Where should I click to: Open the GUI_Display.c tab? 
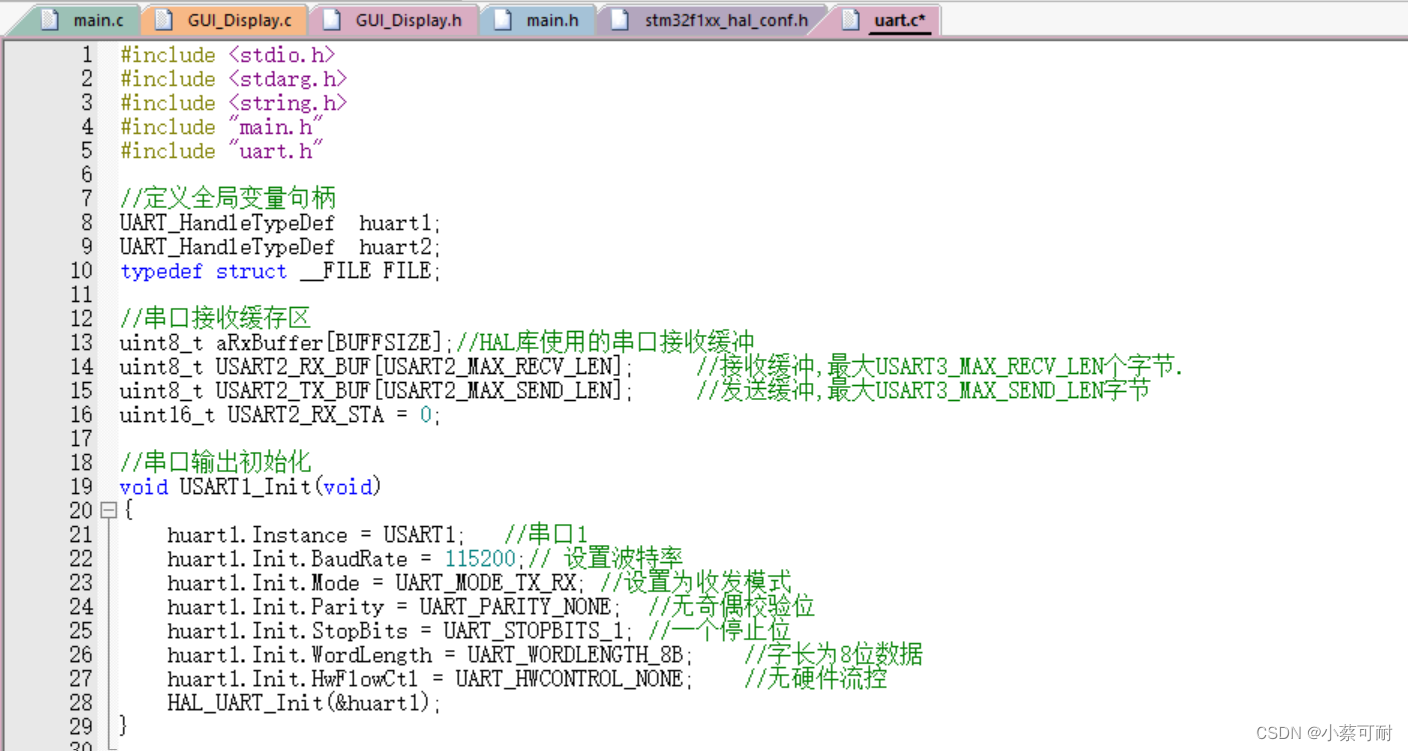point(224,20)
